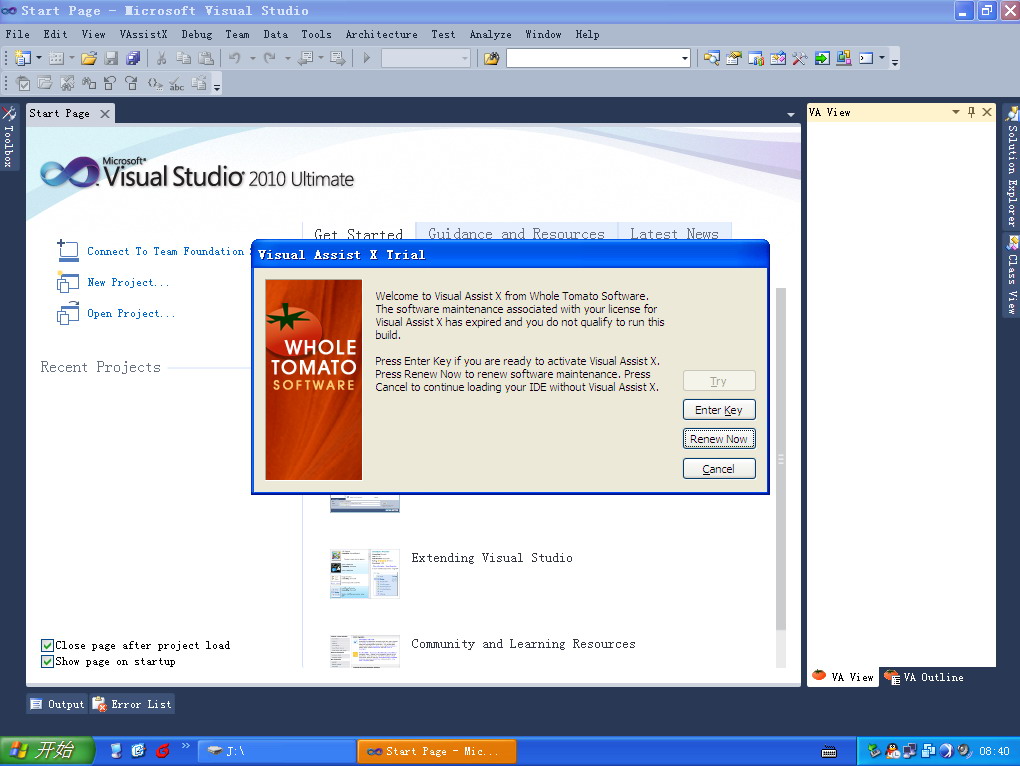Click the Start Page green arrow icon
1020x766 pixels.
click(x=822, y=59)
